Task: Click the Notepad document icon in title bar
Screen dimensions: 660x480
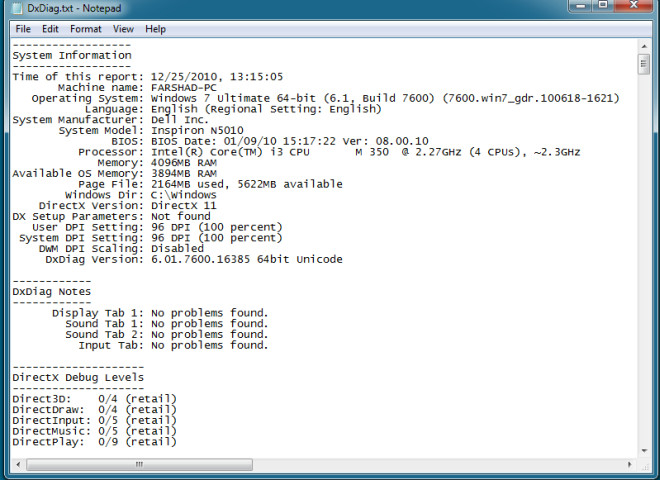Action: (x=17, y=8)
